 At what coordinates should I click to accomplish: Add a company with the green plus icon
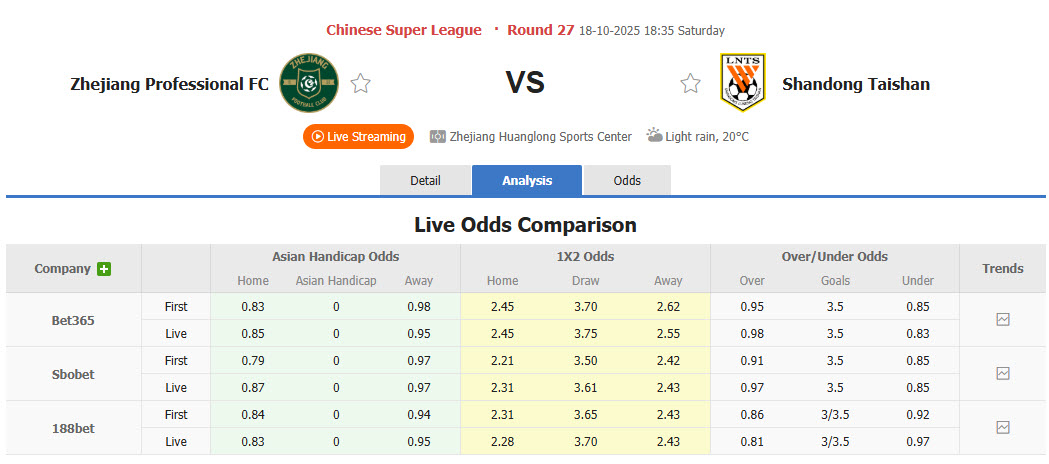click(x=104, y=269)
